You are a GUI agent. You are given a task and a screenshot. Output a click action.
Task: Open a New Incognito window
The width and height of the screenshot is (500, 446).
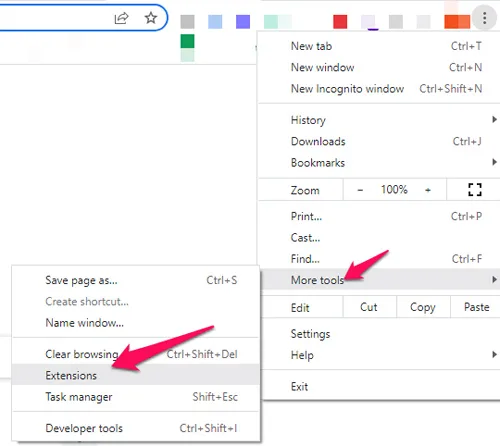tap(379, 89)
